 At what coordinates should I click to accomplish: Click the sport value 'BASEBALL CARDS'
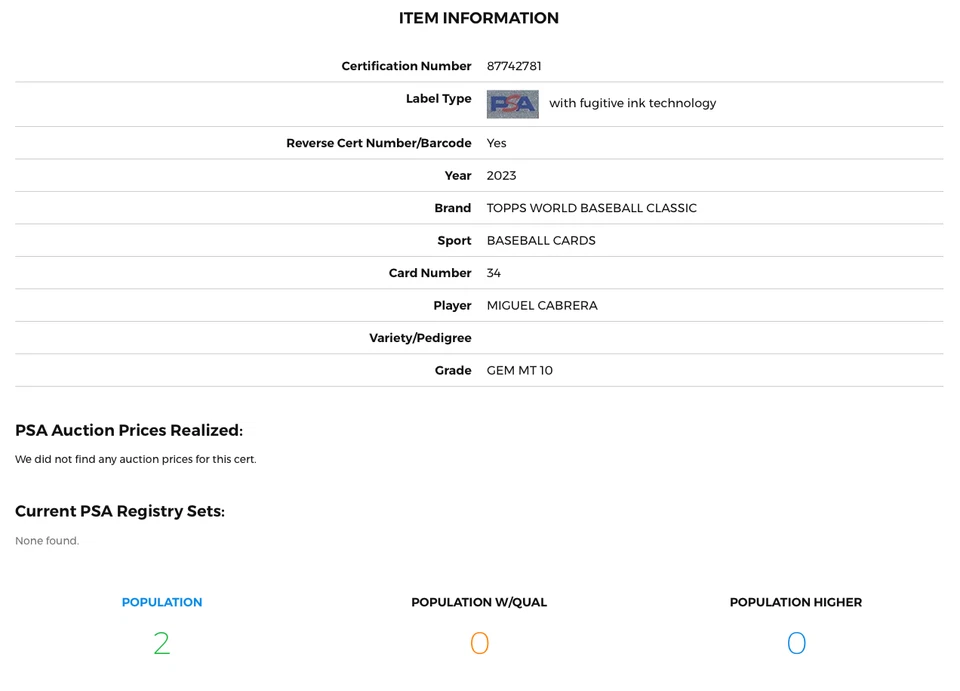541,241
